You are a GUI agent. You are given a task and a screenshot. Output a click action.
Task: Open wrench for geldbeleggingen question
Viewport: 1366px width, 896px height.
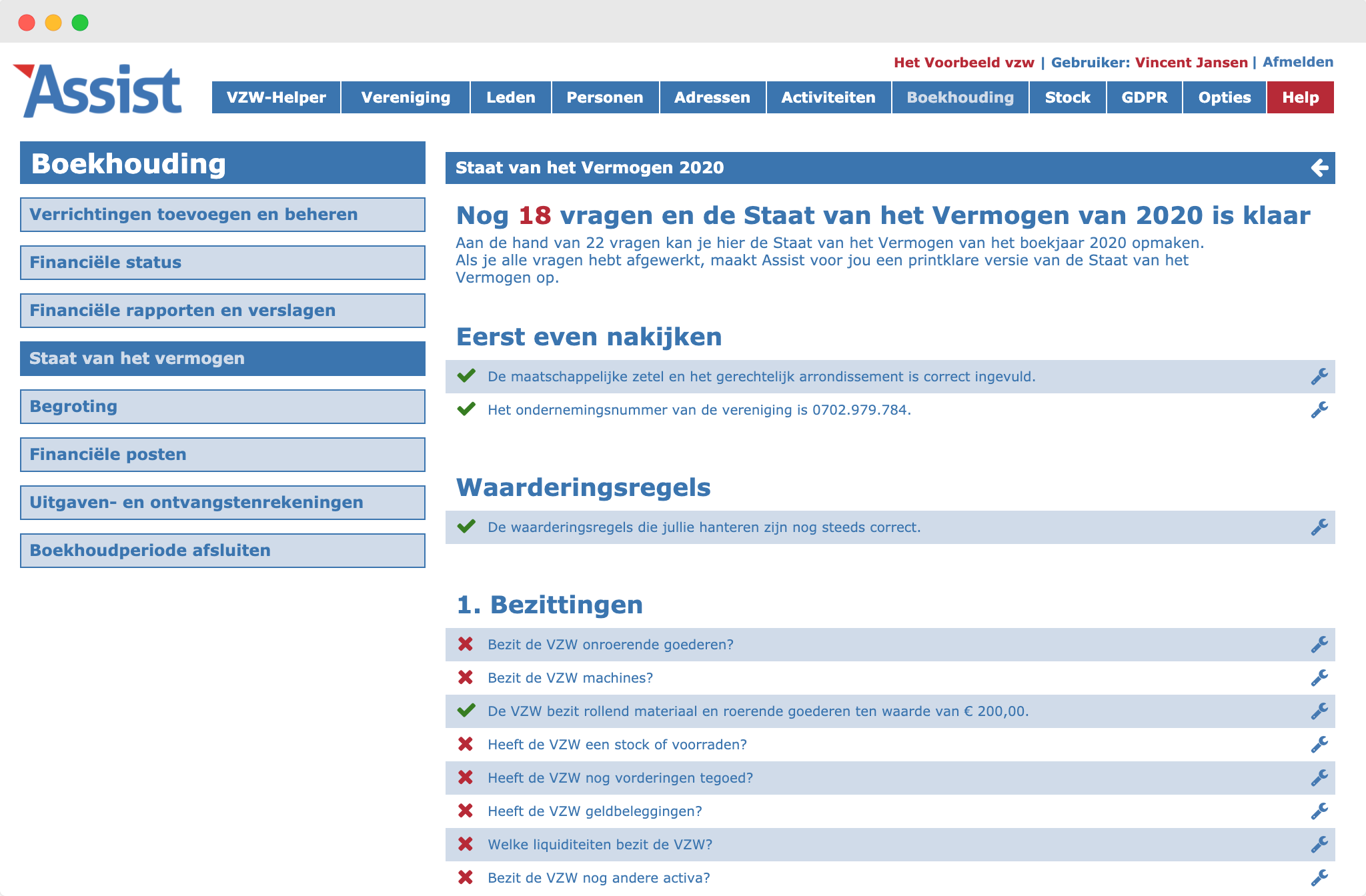(1319, 811)
